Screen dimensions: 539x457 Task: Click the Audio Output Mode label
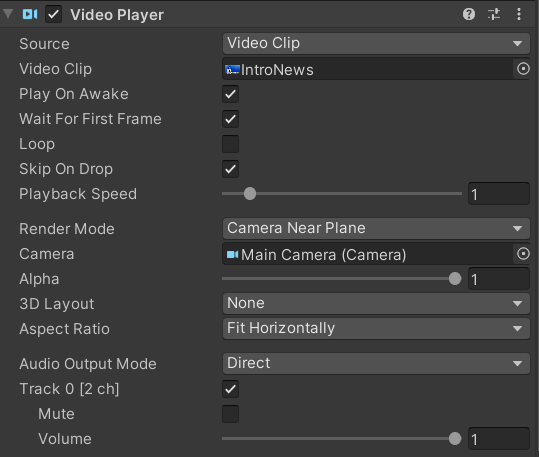click(88, 364)
